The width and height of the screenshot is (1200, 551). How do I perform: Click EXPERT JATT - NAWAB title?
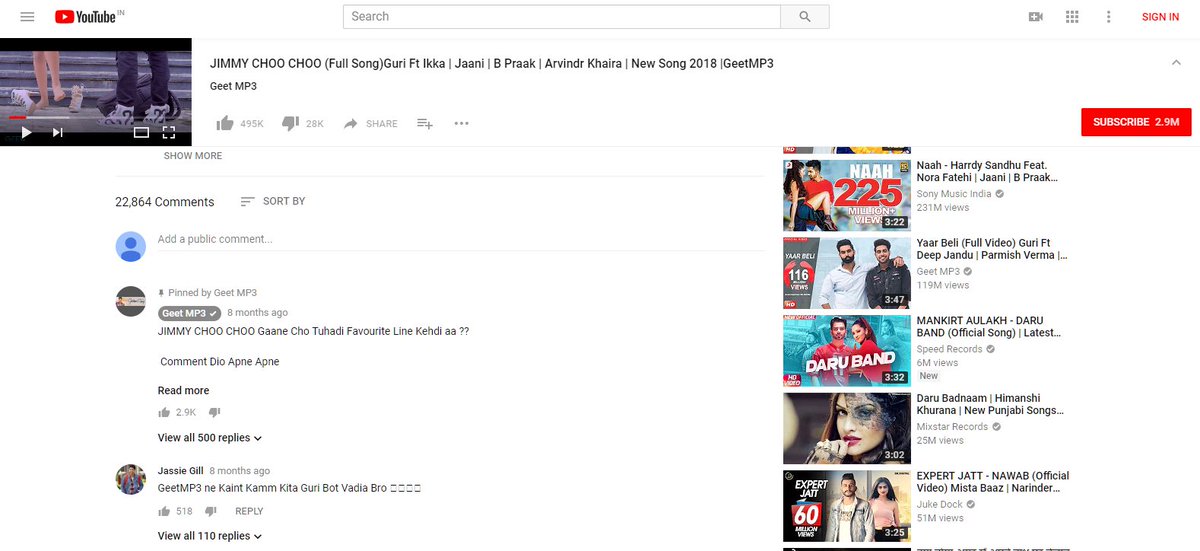click(993, 482)
